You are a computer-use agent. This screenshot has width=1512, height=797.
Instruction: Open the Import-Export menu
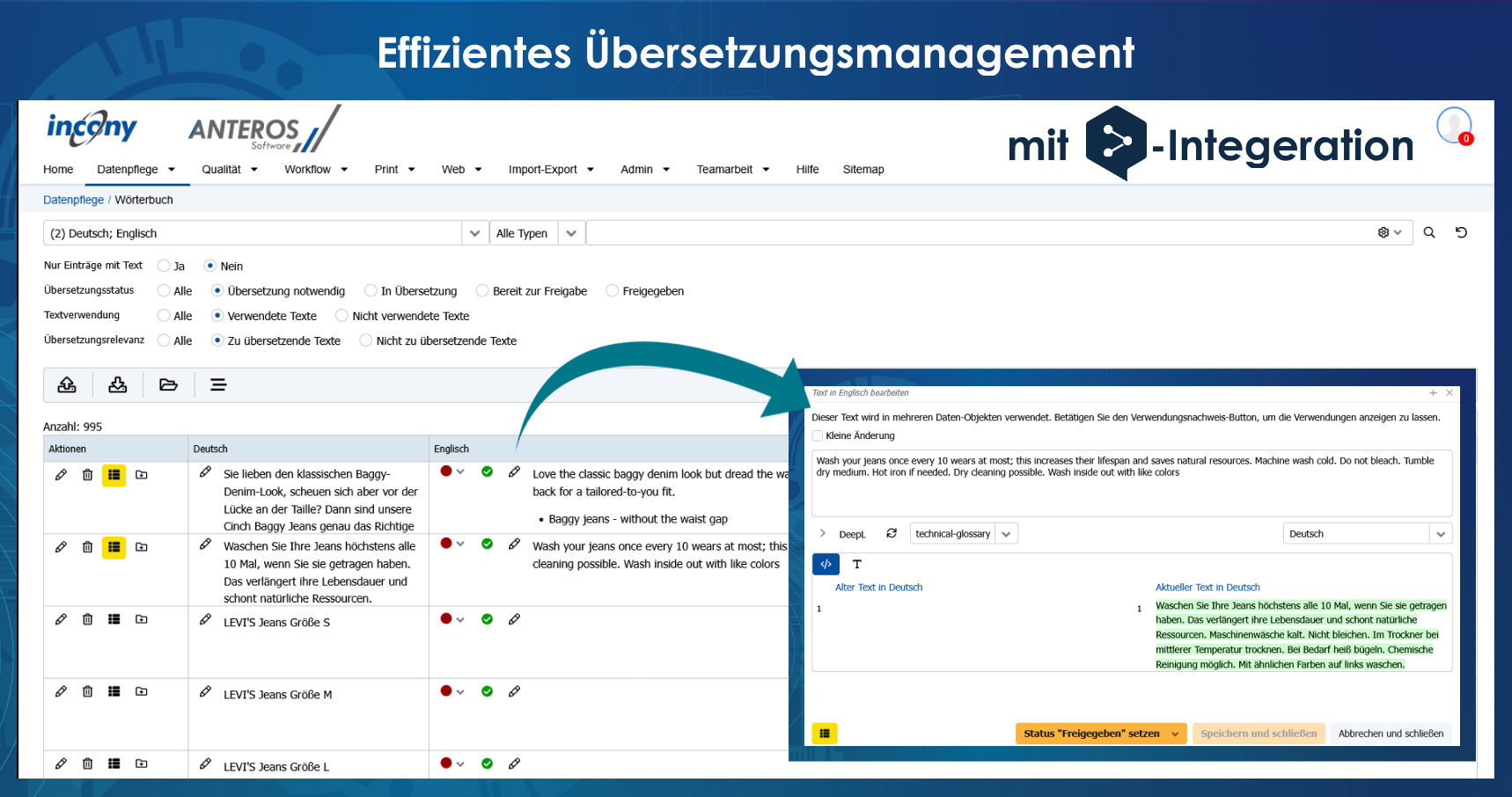click(551, 170)
